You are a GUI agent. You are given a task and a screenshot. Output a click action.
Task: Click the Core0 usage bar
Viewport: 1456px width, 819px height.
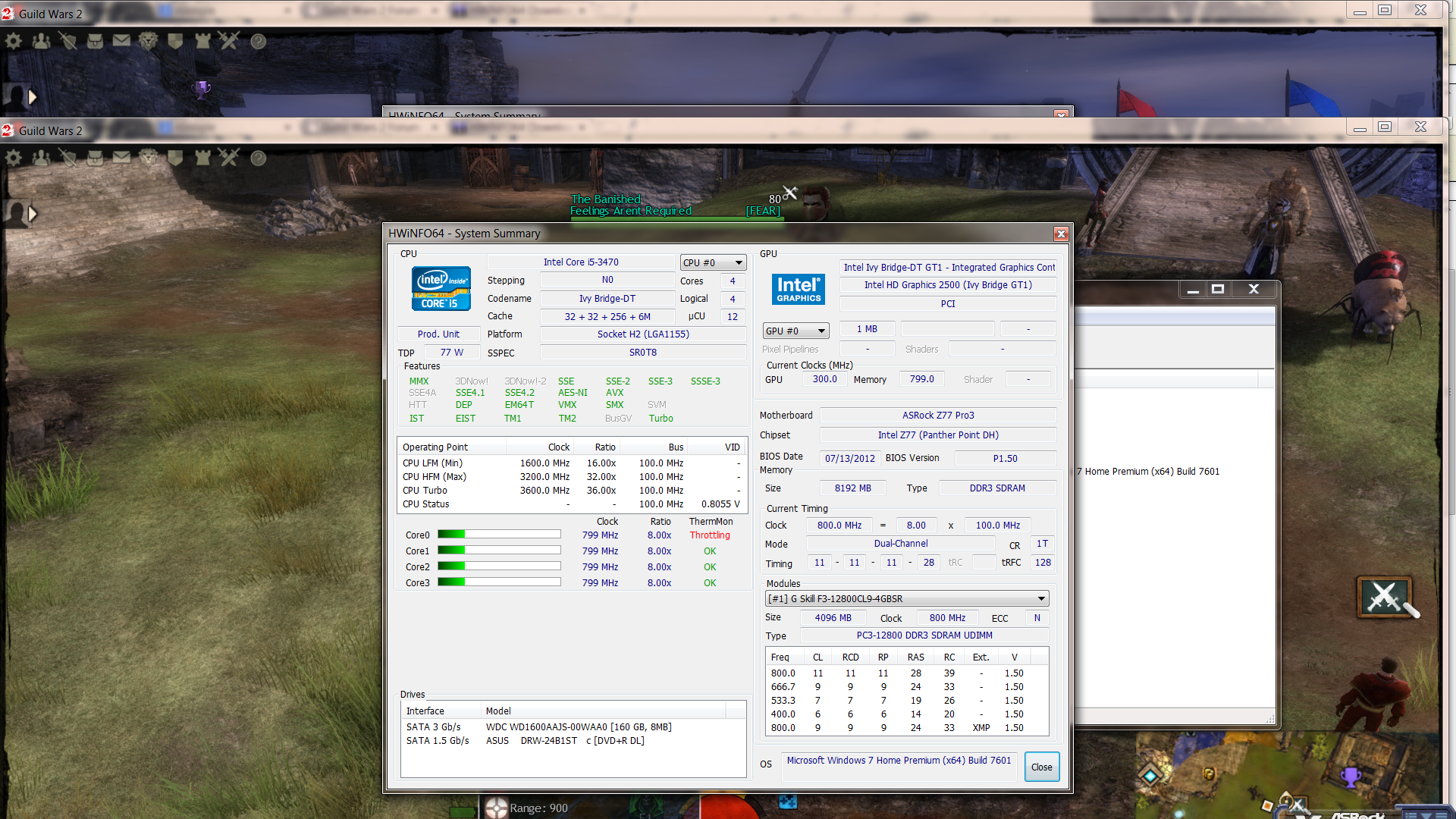click(x=499, y=535)
